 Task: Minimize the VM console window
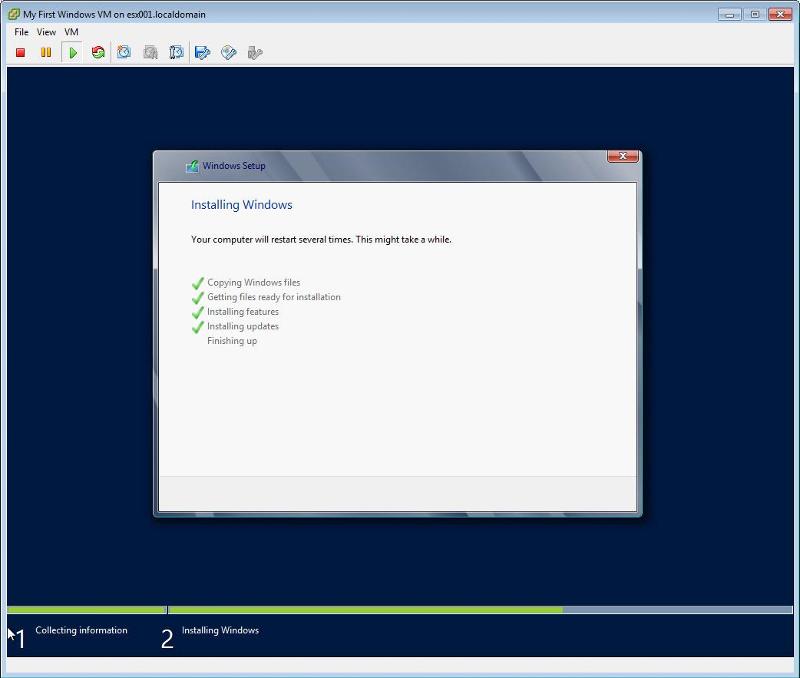coord(730,14)
